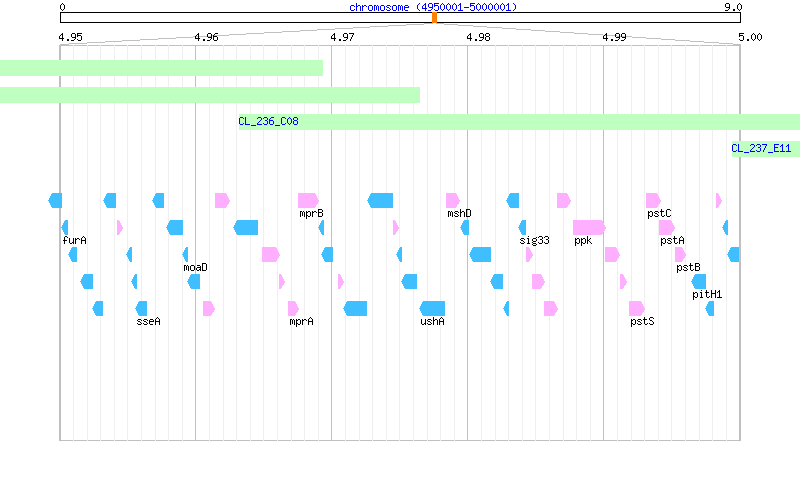
Task: Select the pstA gene arrow
Action: [666, 228]
